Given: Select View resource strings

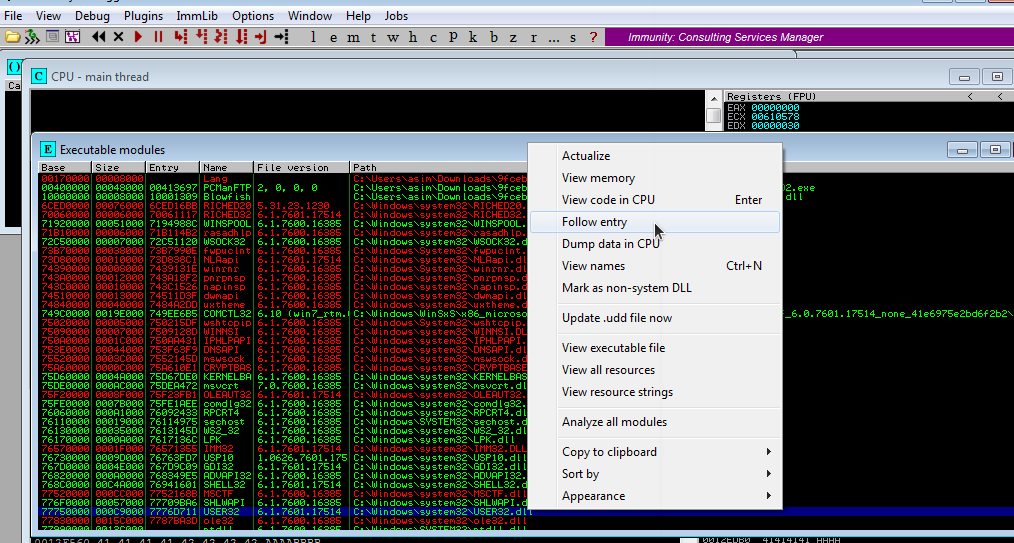Looking at the screenshot, I should tap(654, 392).
